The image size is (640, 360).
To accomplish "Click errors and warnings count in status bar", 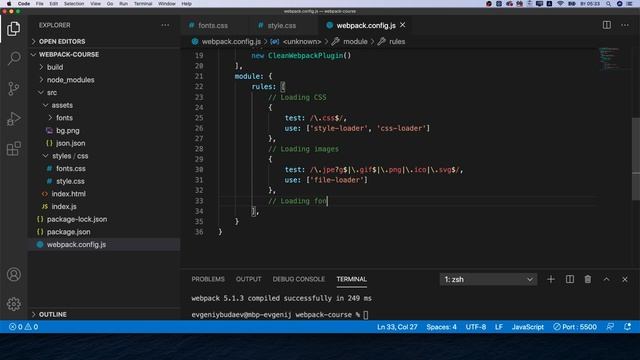I will 23,327.
